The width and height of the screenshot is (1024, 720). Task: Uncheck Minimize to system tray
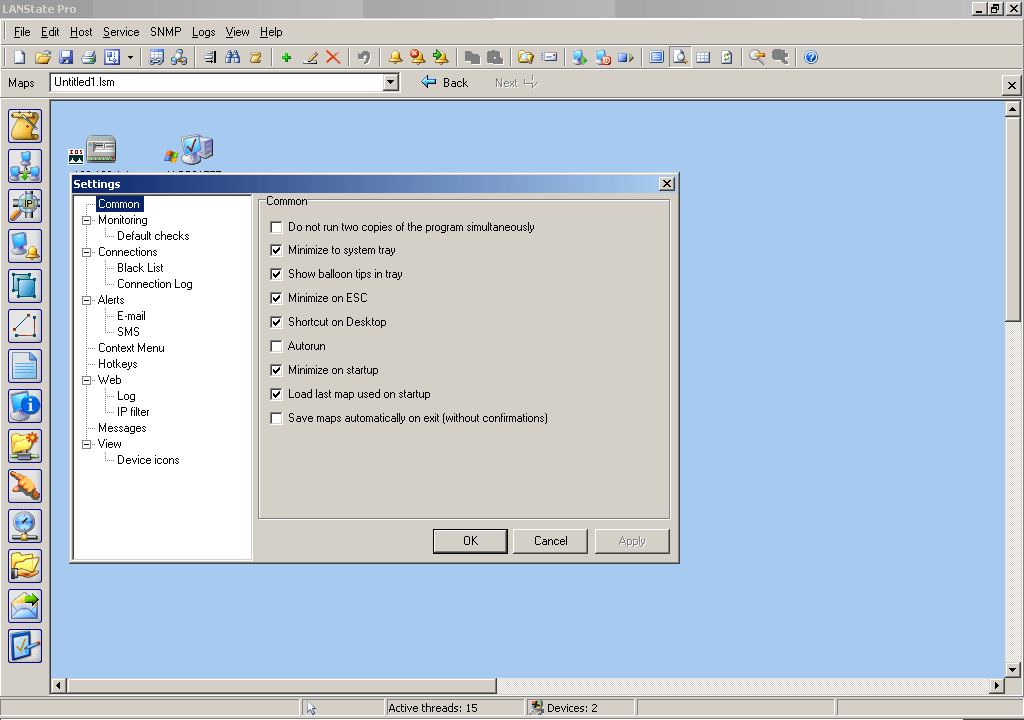[276, 250]
